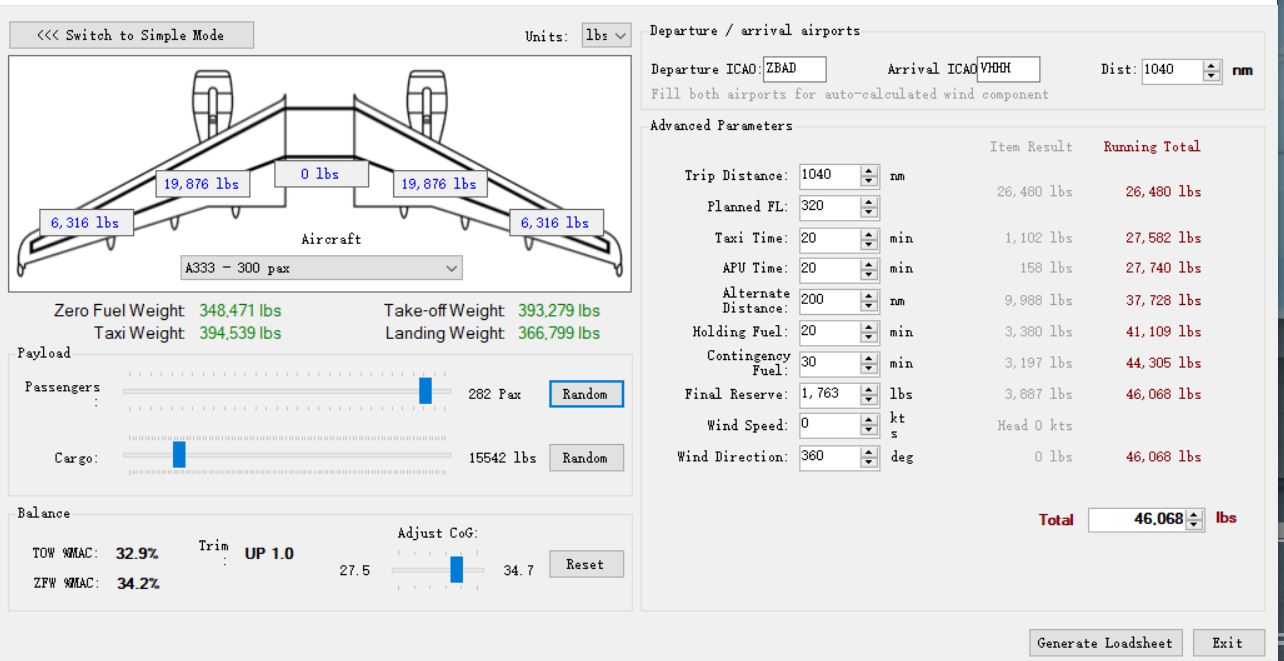Click the Arrival ICAO input field
The width and height of the screenshot is (1284, 661).
pos(1008,69)
